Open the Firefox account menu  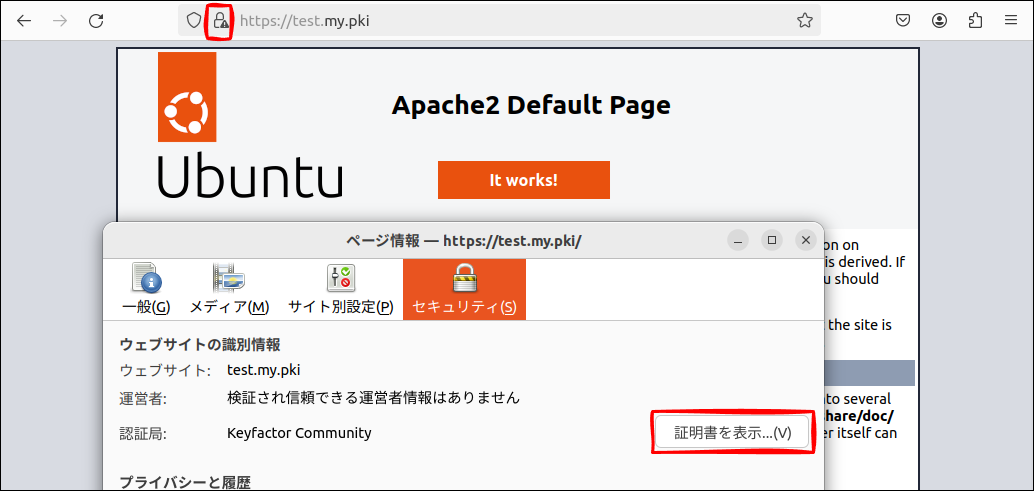coord(939,20)
